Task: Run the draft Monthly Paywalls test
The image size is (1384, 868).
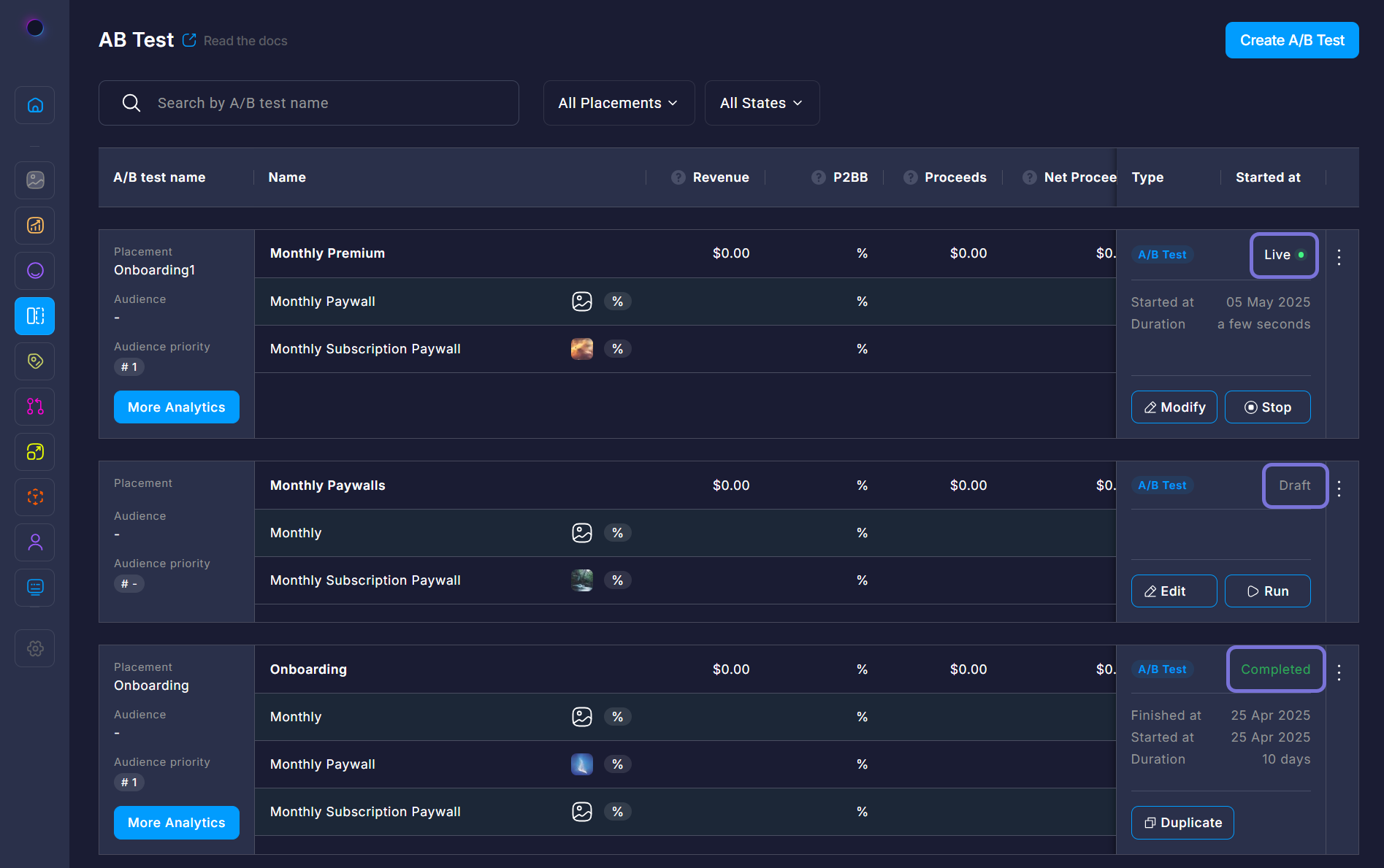Action: click(1267, 591)
